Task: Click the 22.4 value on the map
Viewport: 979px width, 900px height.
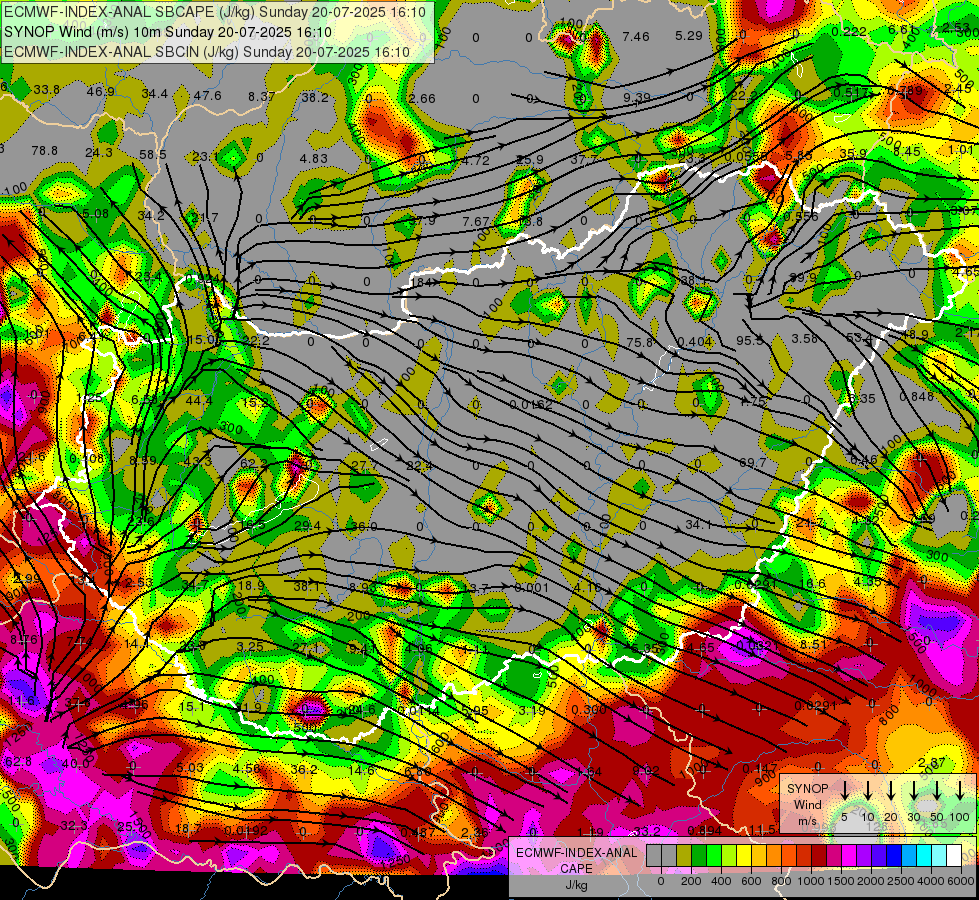Action: pos(419,465)
